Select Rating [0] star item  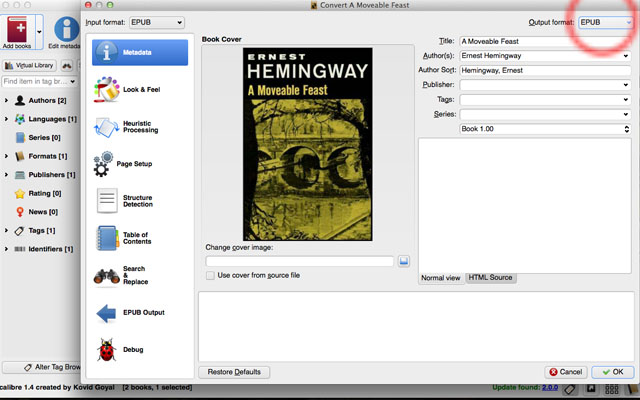point(44,193)
